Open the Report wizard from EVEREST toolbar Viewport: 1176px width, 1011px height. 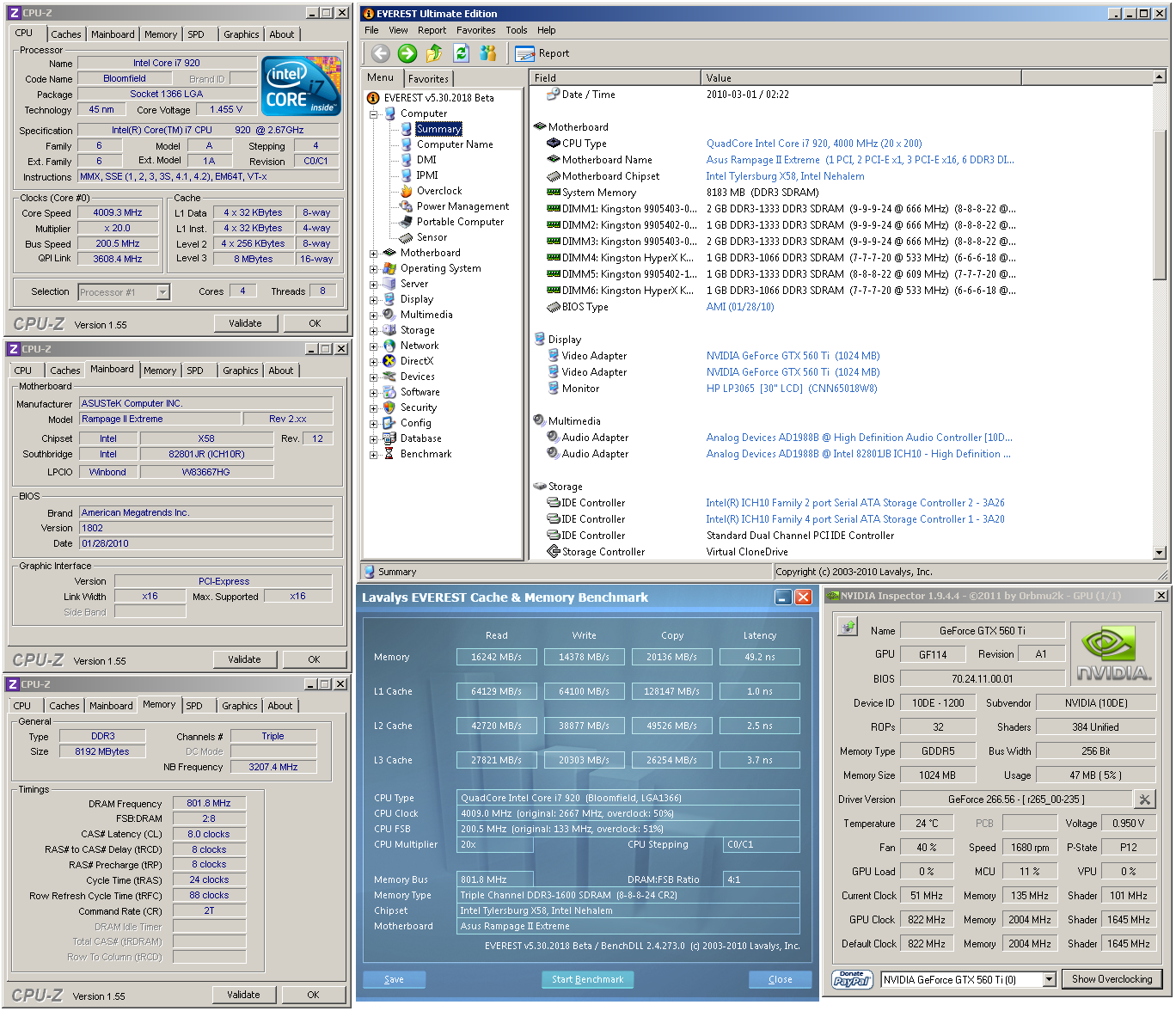tap(542, 53)
